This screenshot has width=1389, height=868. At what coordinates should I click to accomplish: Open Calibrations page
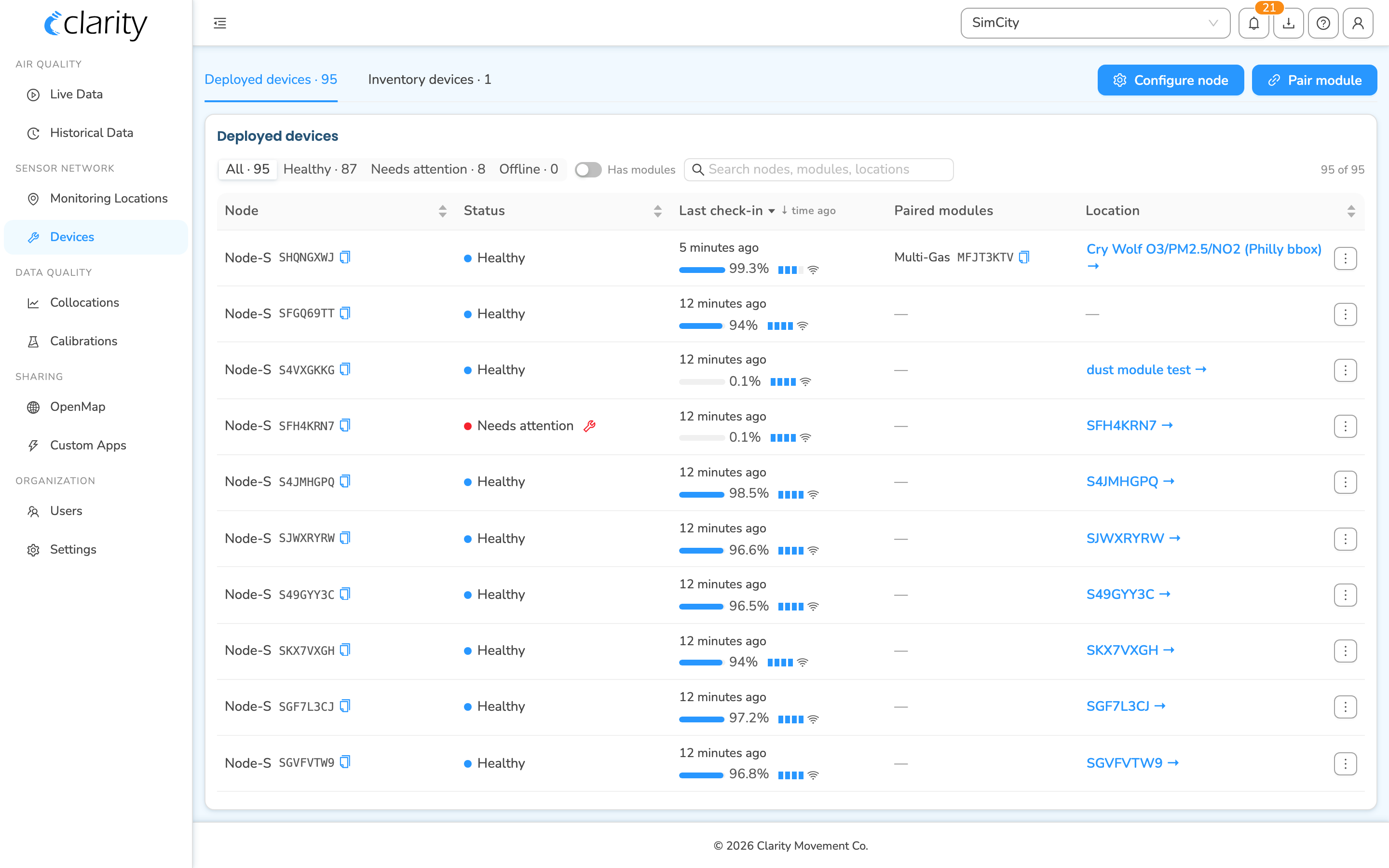click(96, 341)
